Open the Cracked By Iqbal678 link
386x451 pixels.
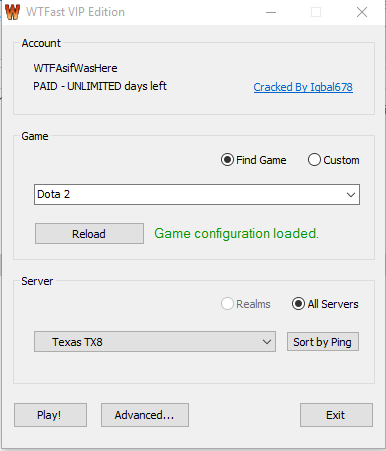tap(303, 87)
